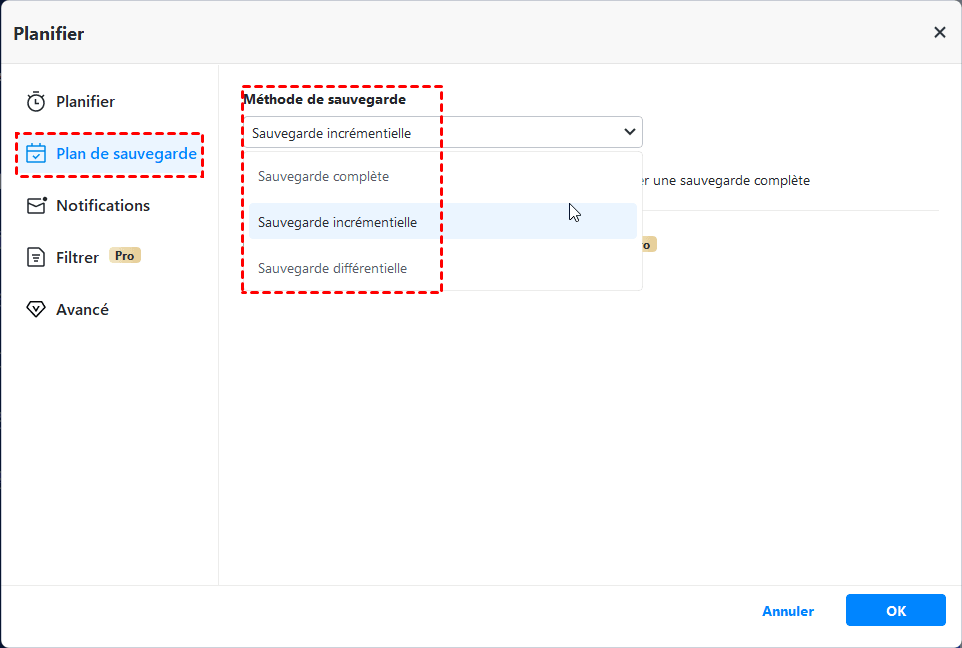This screenshot has width=962, height=648.
Task: Click the Filtrer document icon
Action: [36, 258]
